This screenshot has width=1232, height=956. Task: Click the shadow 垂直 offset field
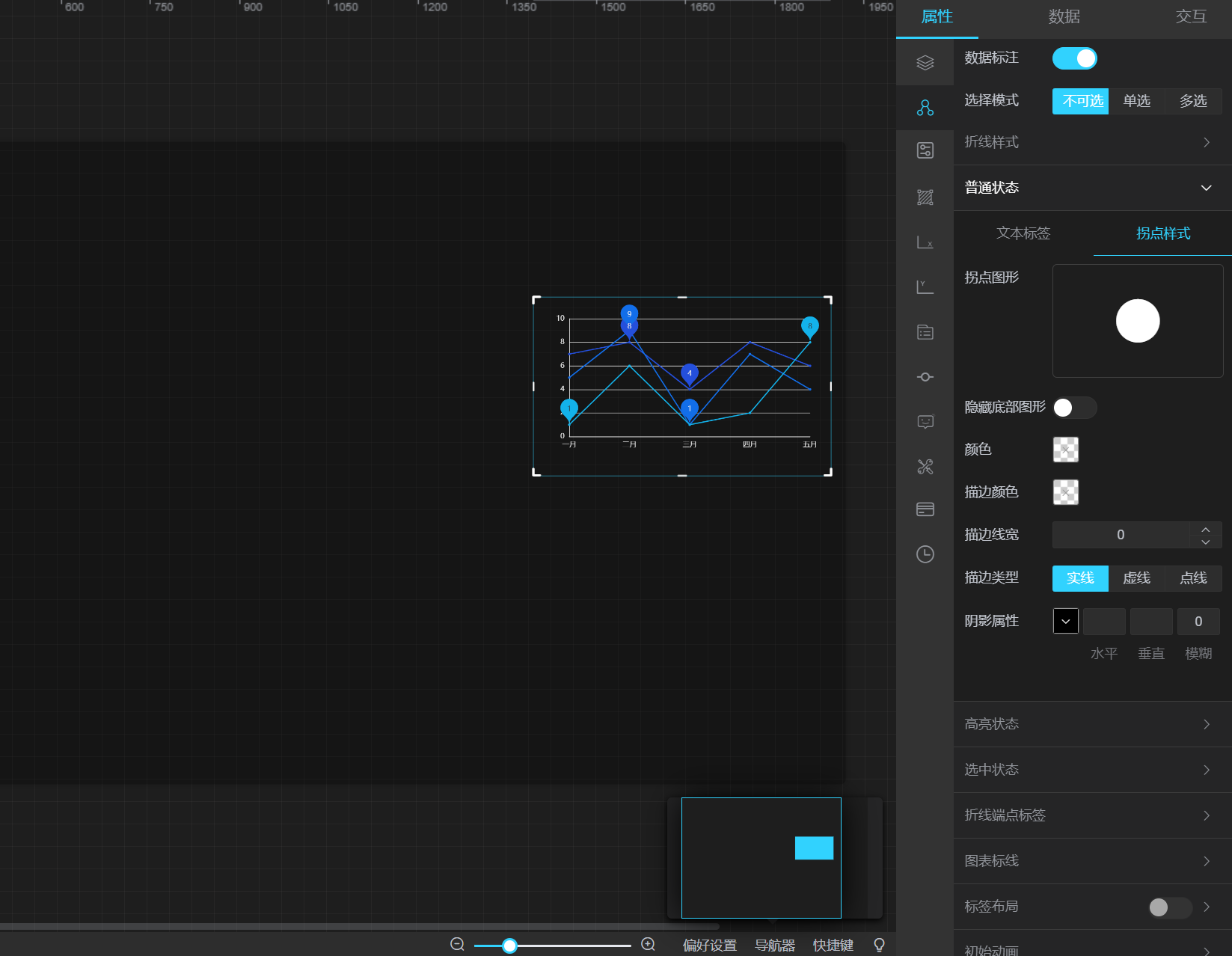click(1151, 622)
